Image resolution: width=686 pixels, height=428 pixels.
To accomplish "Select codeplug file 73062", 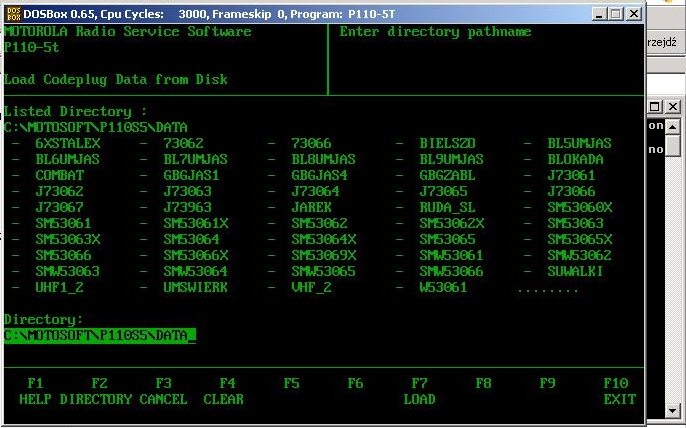I will 184,143.
